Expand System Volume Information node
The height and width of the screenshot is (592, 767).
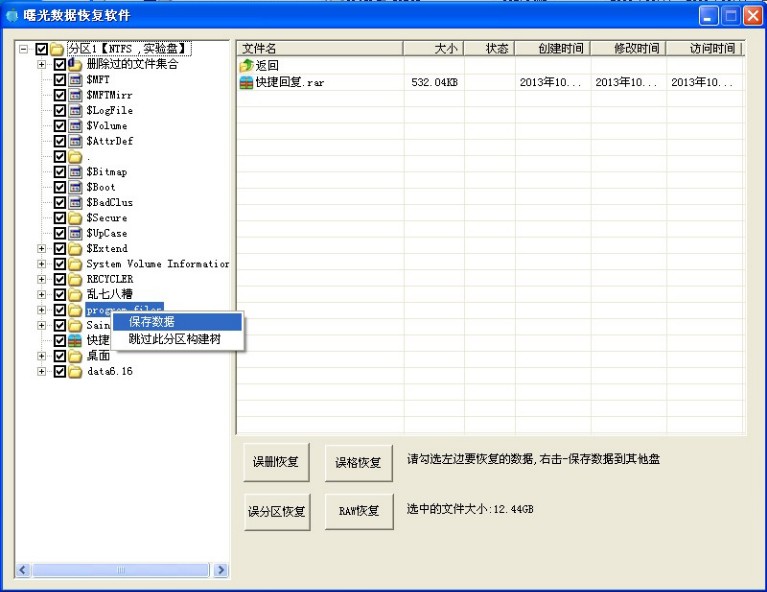[x=42, y=264]
